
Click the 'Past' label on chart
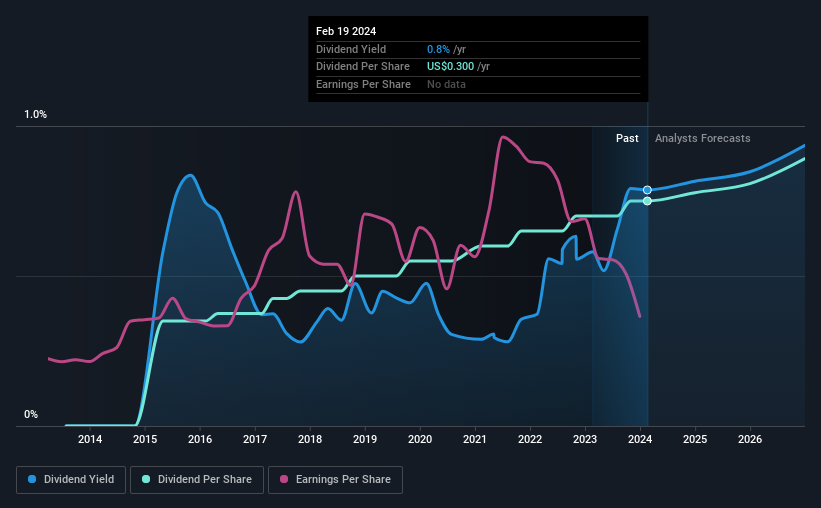coord(627,138)
